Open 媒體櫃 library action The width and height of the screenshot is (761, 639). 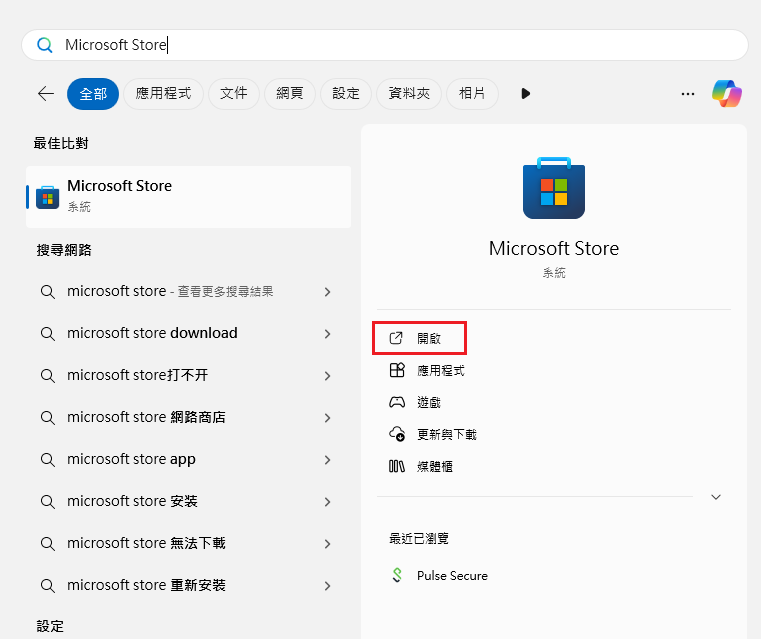434,466
